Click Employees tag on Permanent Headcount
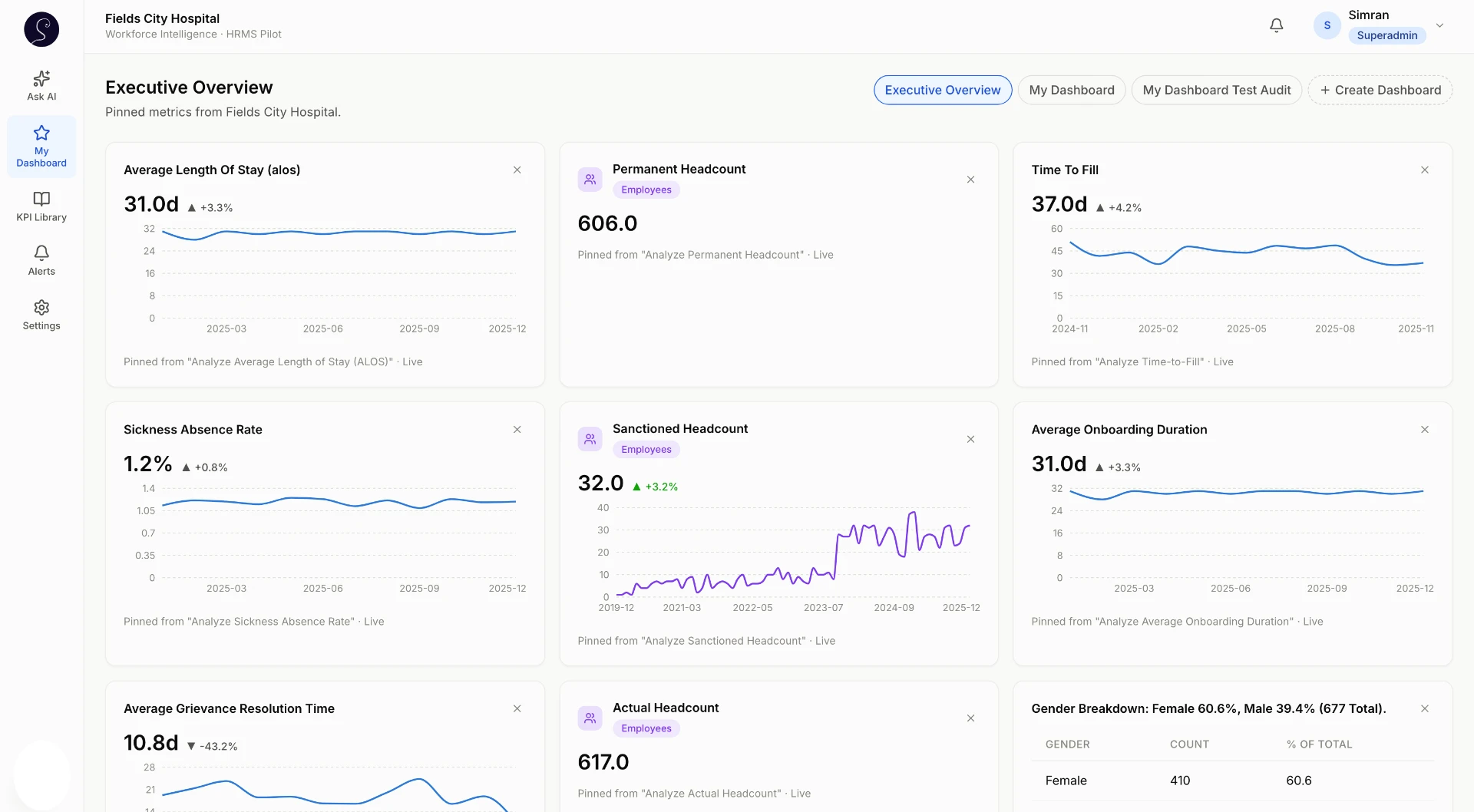Screen dimensions: 1474x812 [646, 190]
